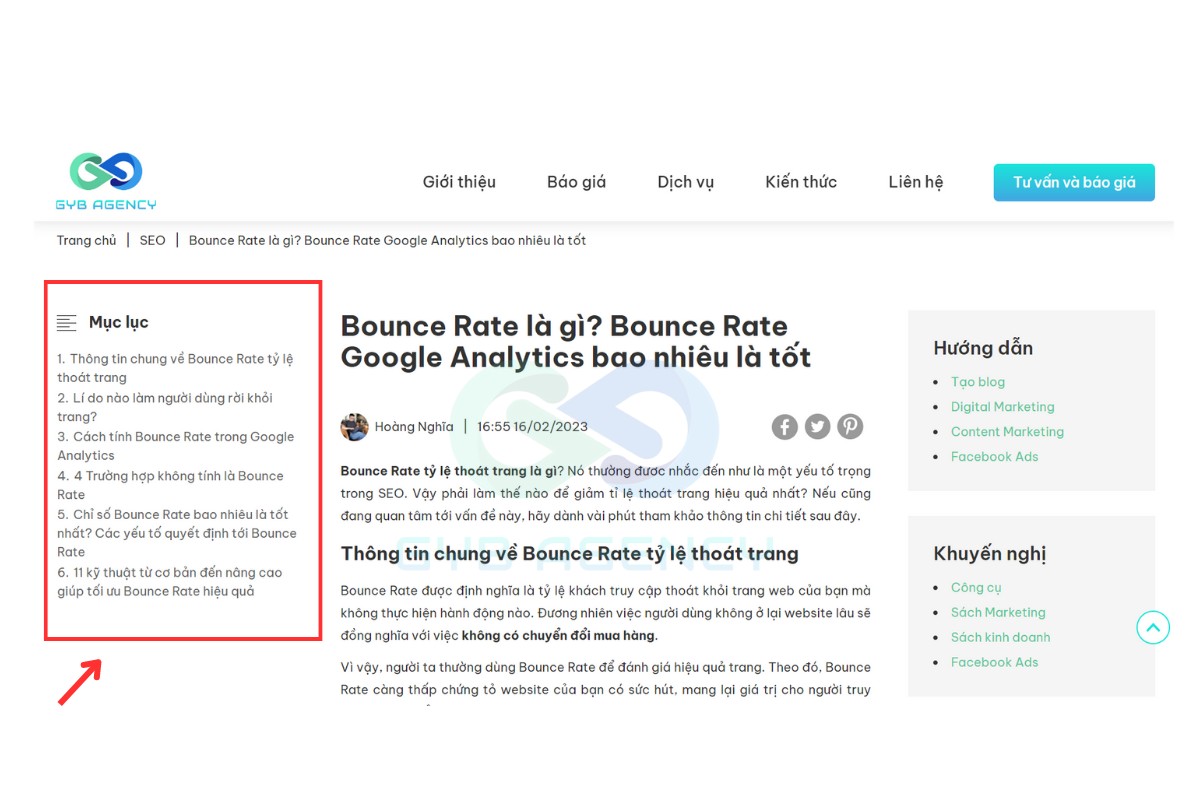Click author name Hoàng Nghĩa

tap(414, 427)
